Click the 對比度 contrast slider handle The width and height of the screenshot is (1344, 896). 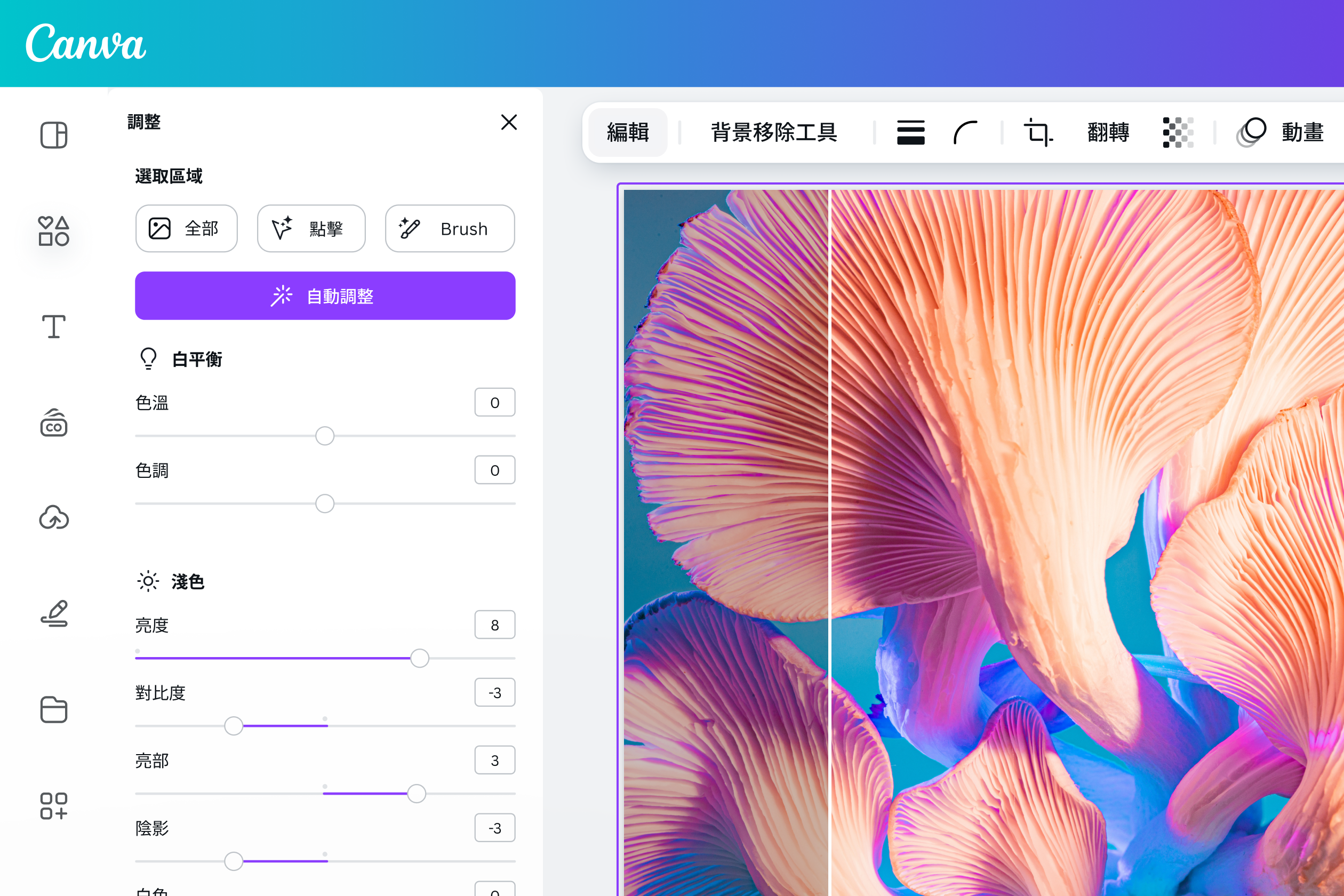tap(233, 726)
